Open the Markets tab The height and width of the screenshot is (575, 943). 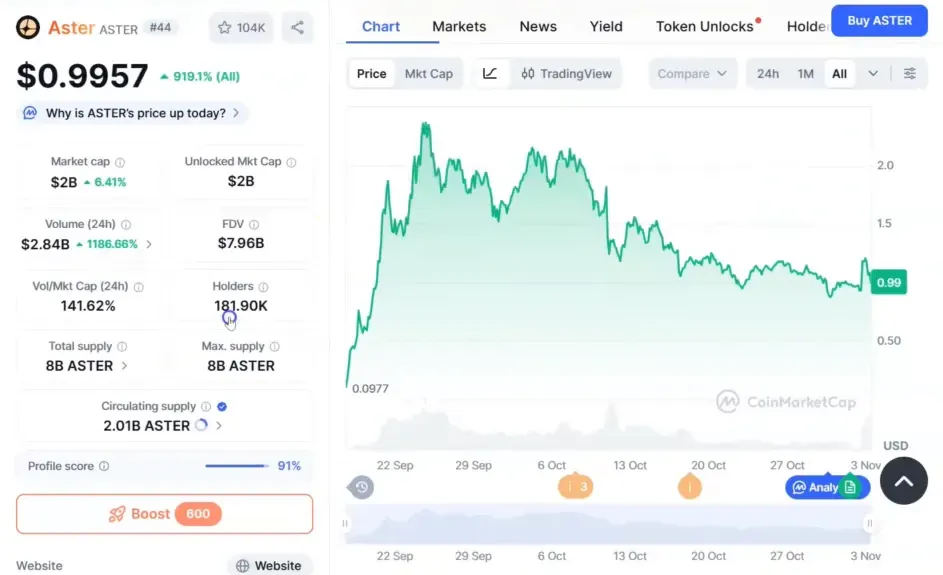(459, 26)
